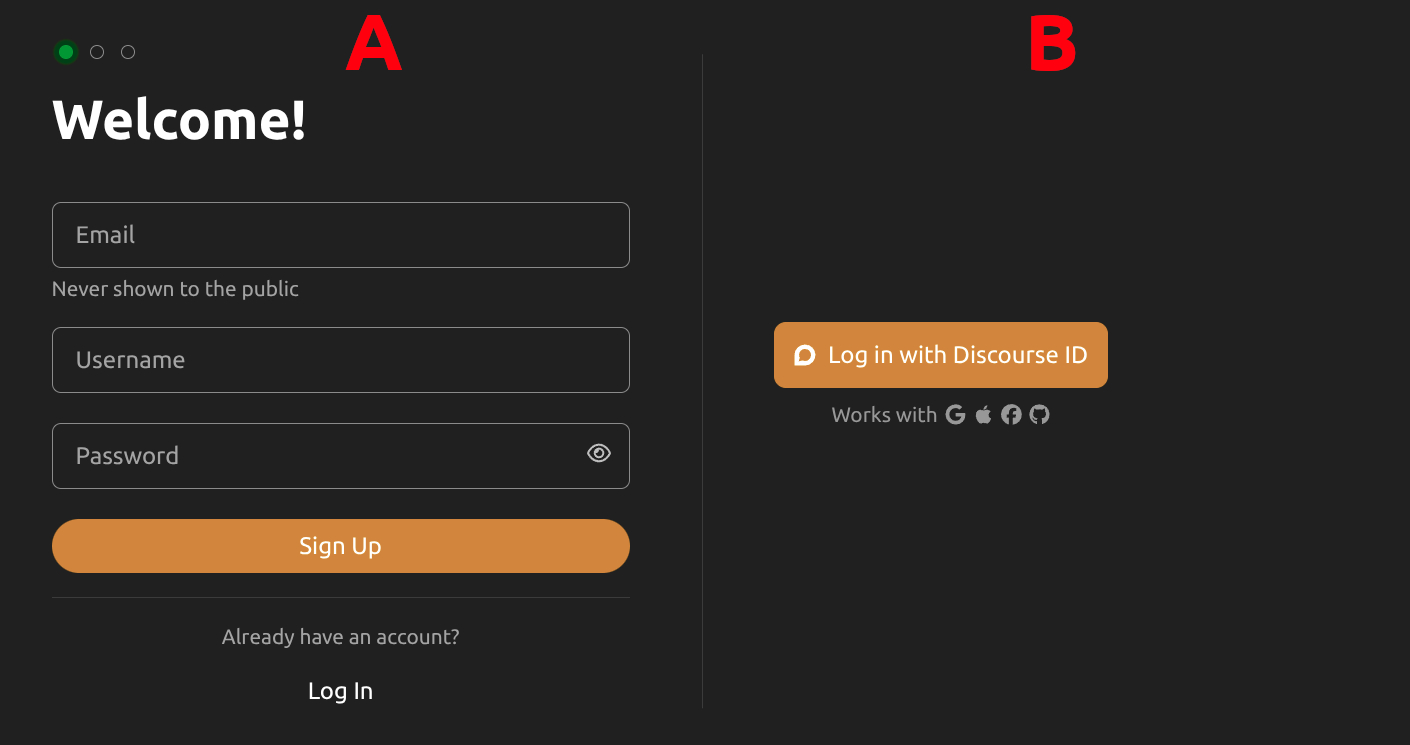The width and height of the screenshot is (1410, 745).
Task: Click the GitHub logo icon
Action: pyautogui.click(x=1040, y=415)
